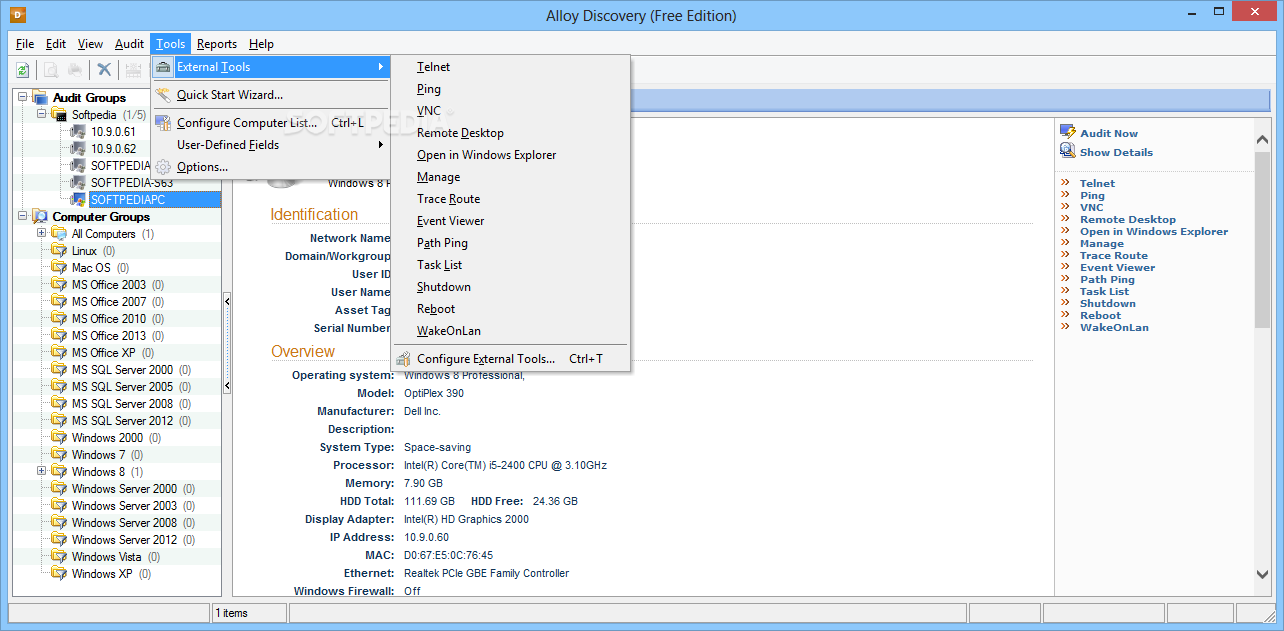
Task: Open User-Defined Fields submenu arrow
Action: 381,145
